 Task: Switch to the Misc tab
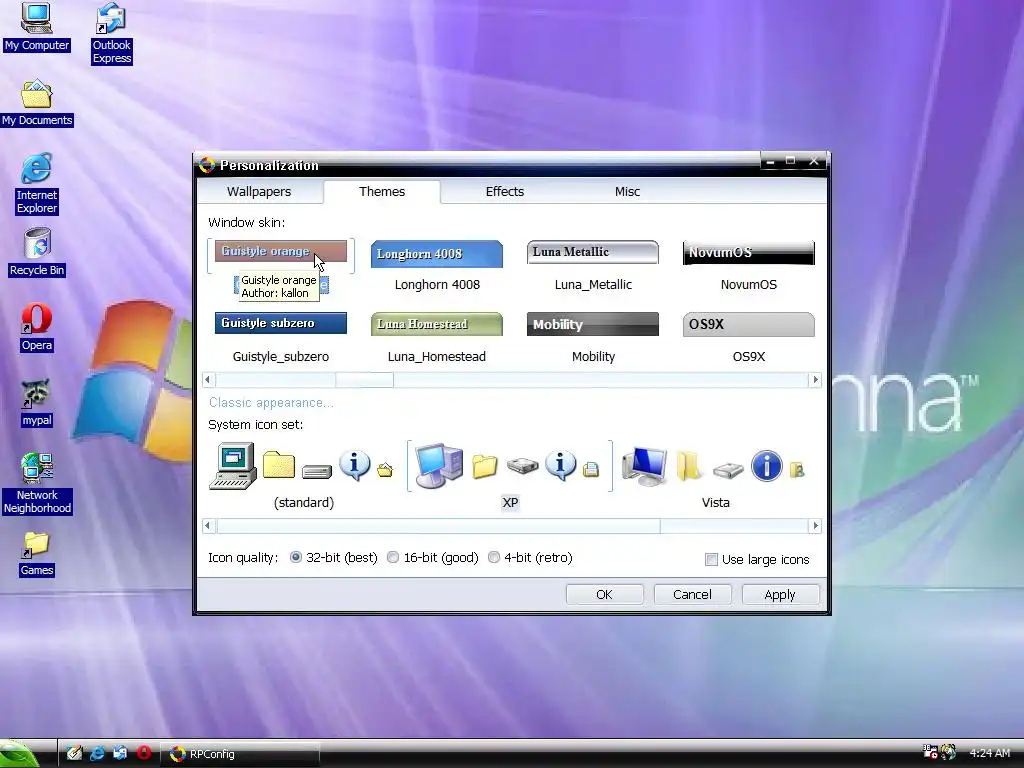[x=627, y=191]
